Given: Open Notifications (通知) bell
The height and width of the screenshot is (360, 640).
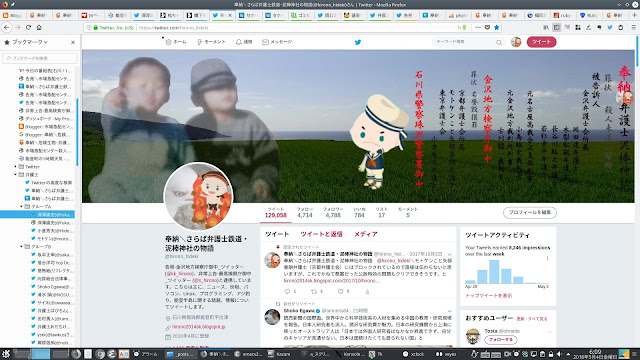Looking at the screenshot, I should click(x=244, y=42).
